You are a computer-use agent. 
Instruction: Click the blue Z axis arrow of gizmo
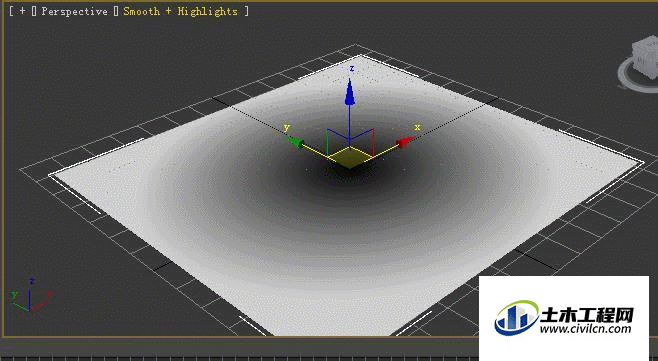click(x=350, y=92)
